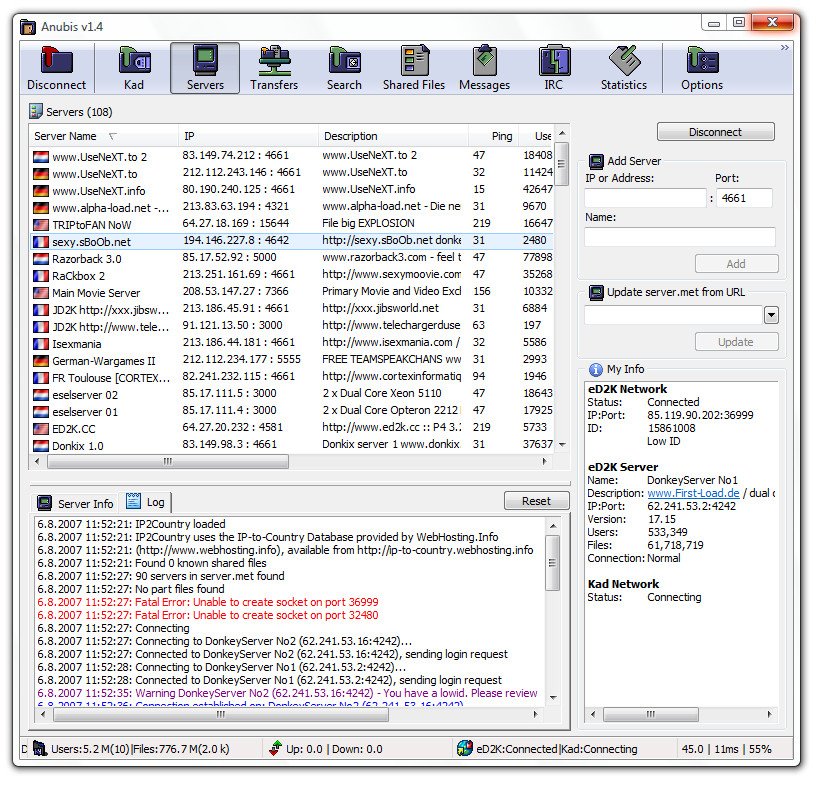Open the Kad network view
This screenshot has height=786, width=816.
134,68
